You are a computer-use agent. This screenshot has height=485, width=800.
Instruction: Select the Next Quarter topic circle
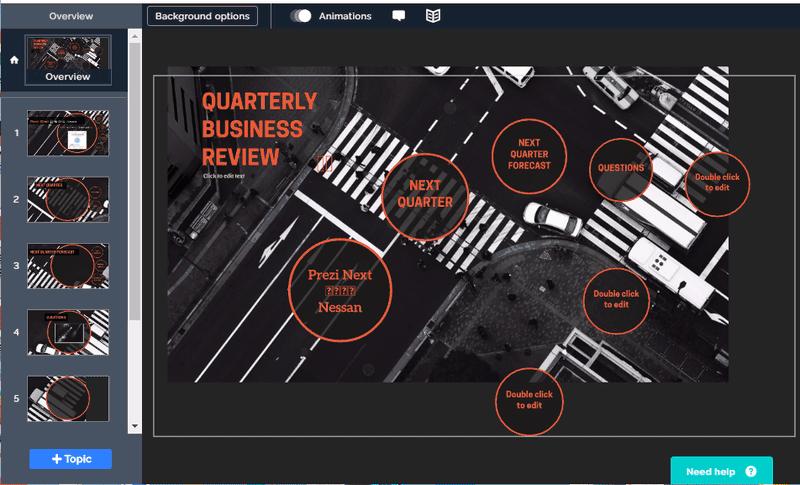click(424, 197)
